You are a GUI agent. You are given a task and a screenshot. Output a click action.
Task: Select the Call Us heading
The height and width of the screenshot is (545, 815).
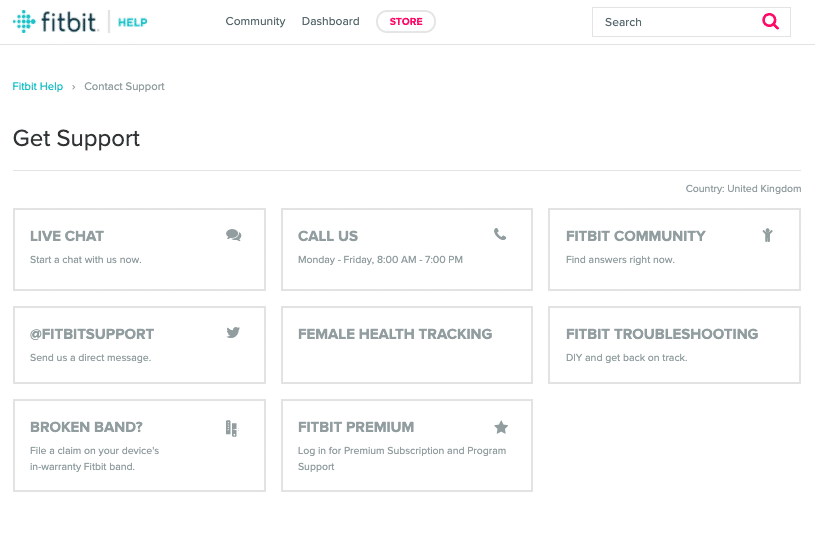pyautogui.click(x=328, y=237)
